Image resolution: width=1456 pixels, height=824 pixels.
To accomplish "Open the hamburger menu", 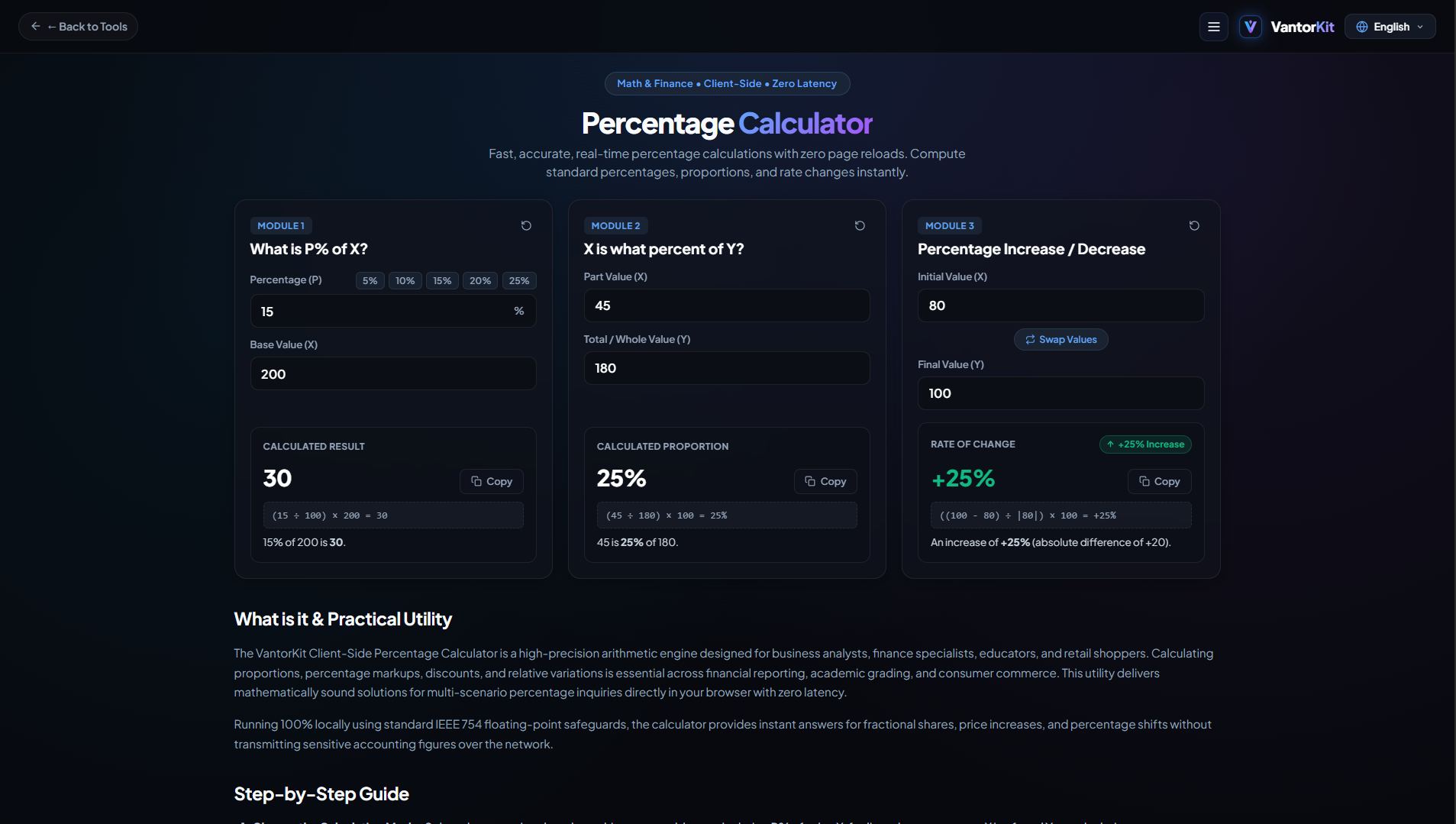I will coord(1214,27).
